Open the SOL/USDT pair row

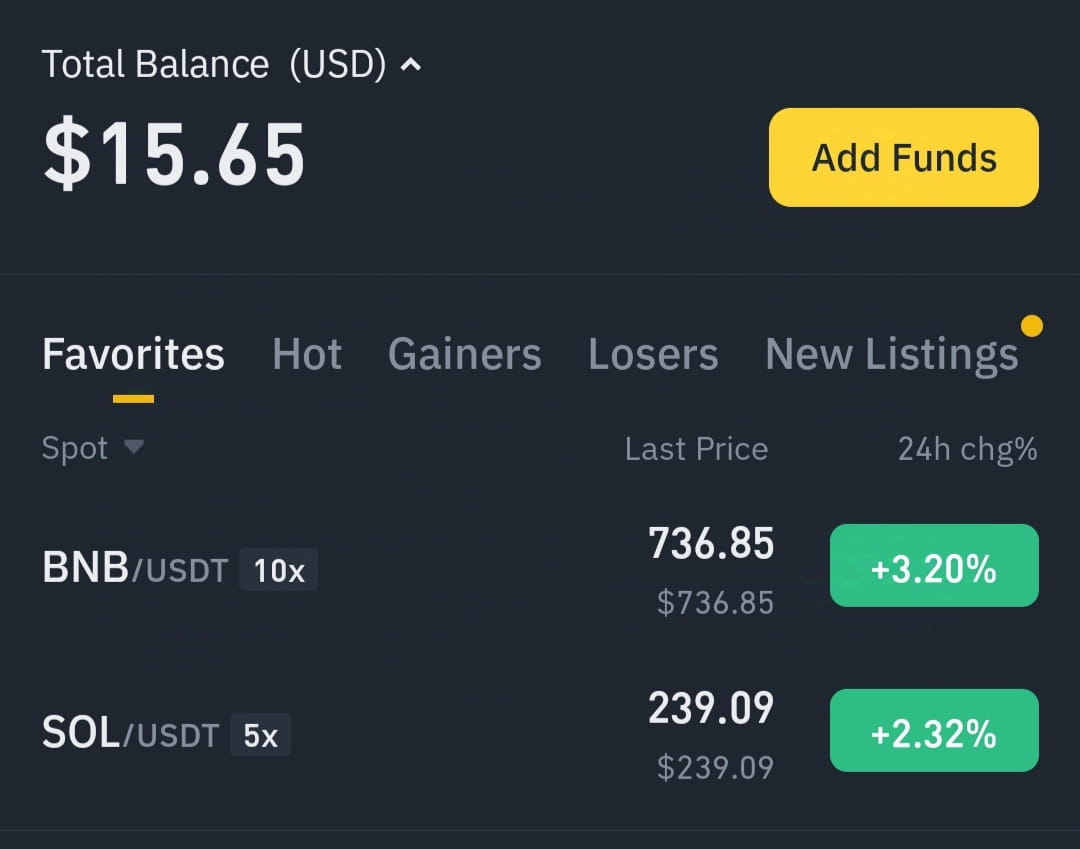(x=540, y=733)
